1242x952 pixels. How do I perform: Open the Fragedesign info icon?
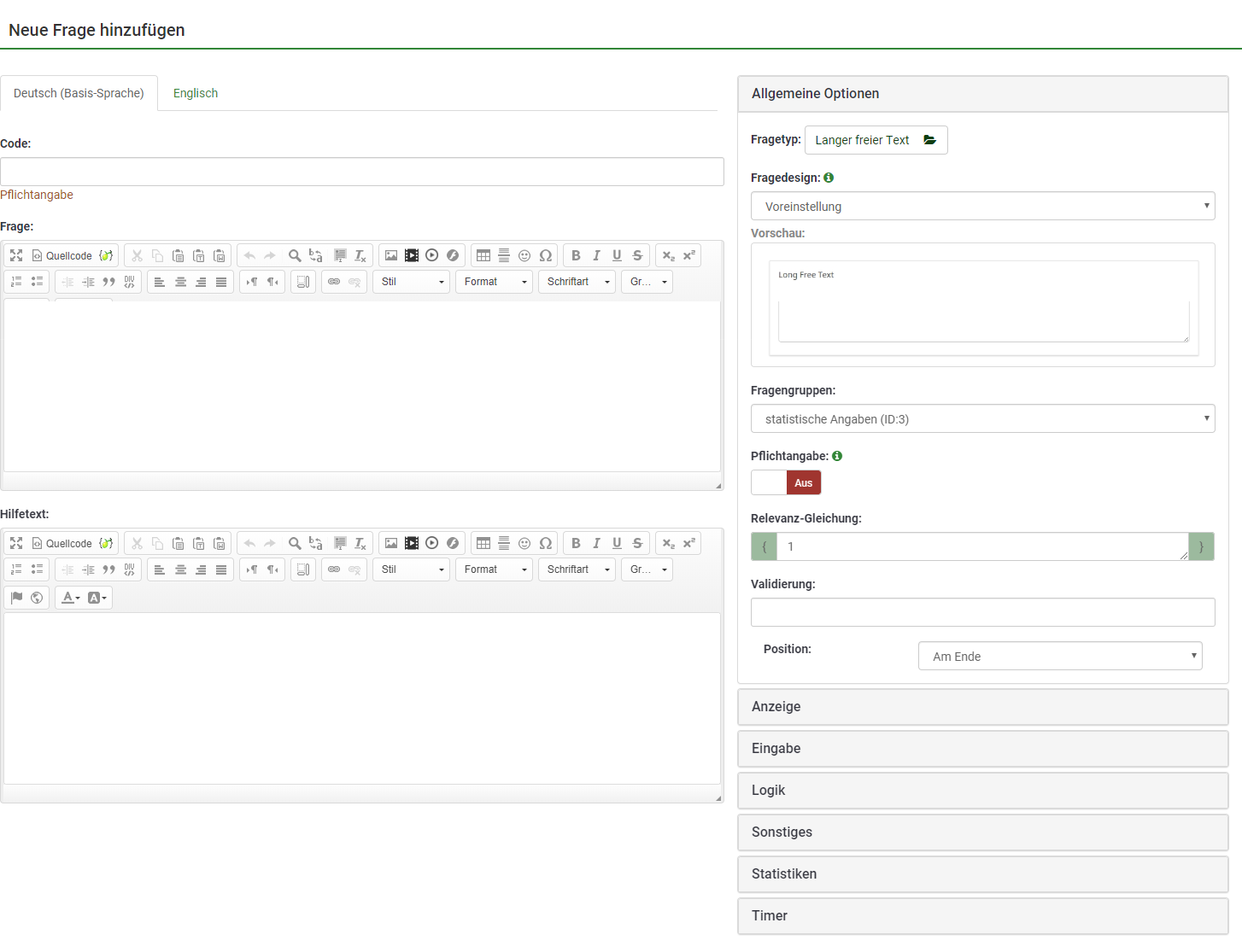pos(829,178)
